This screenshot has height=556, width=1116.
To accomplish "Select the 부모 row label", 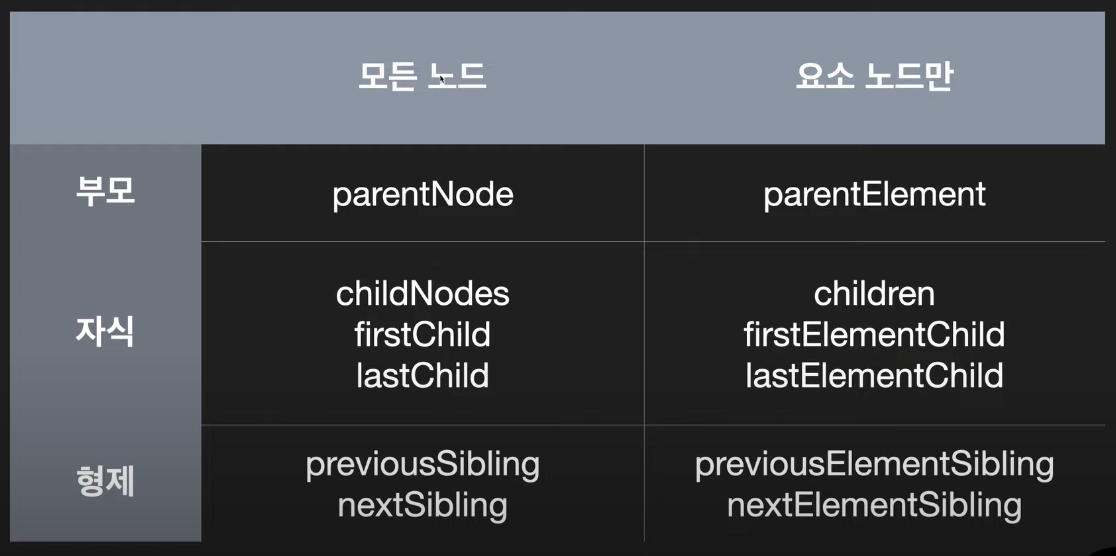I will pyautogui.click(x=105, y=192).
